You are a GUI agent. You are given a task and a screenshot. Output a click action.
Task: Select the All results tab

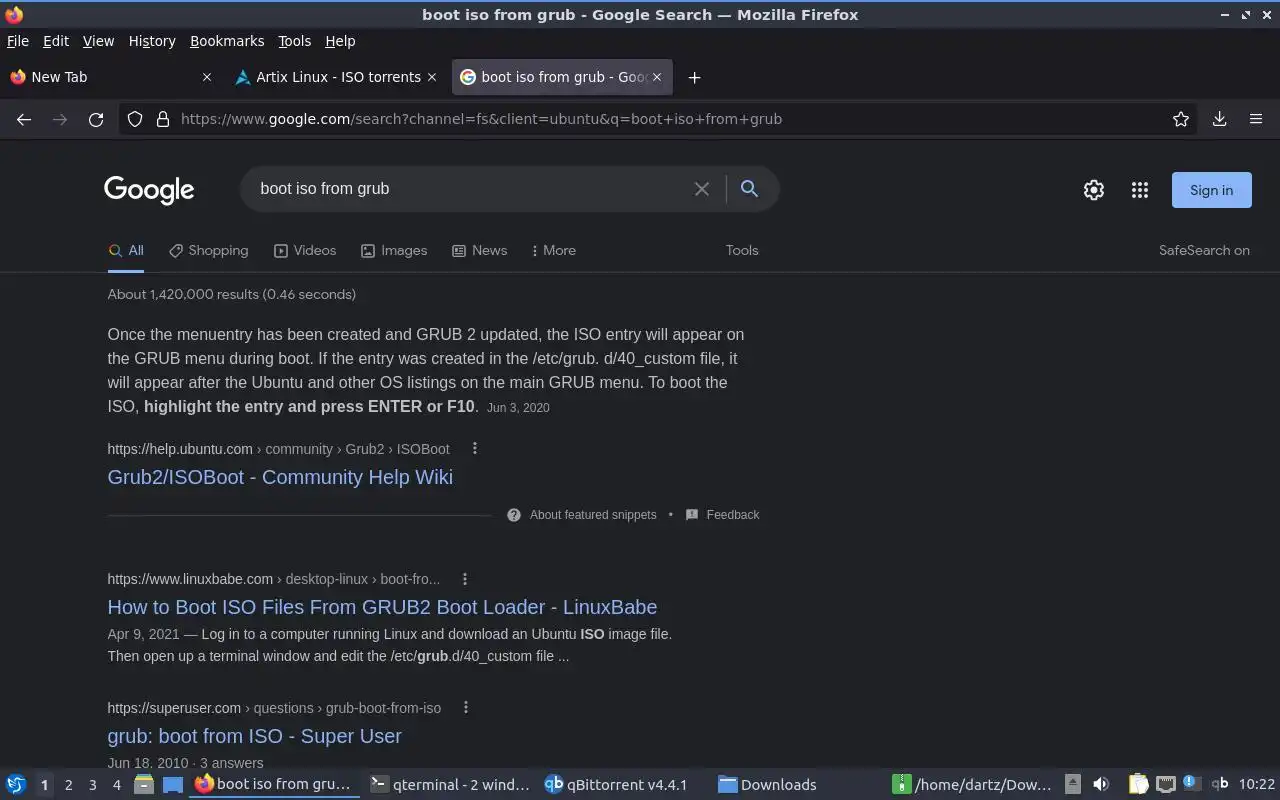126,251
